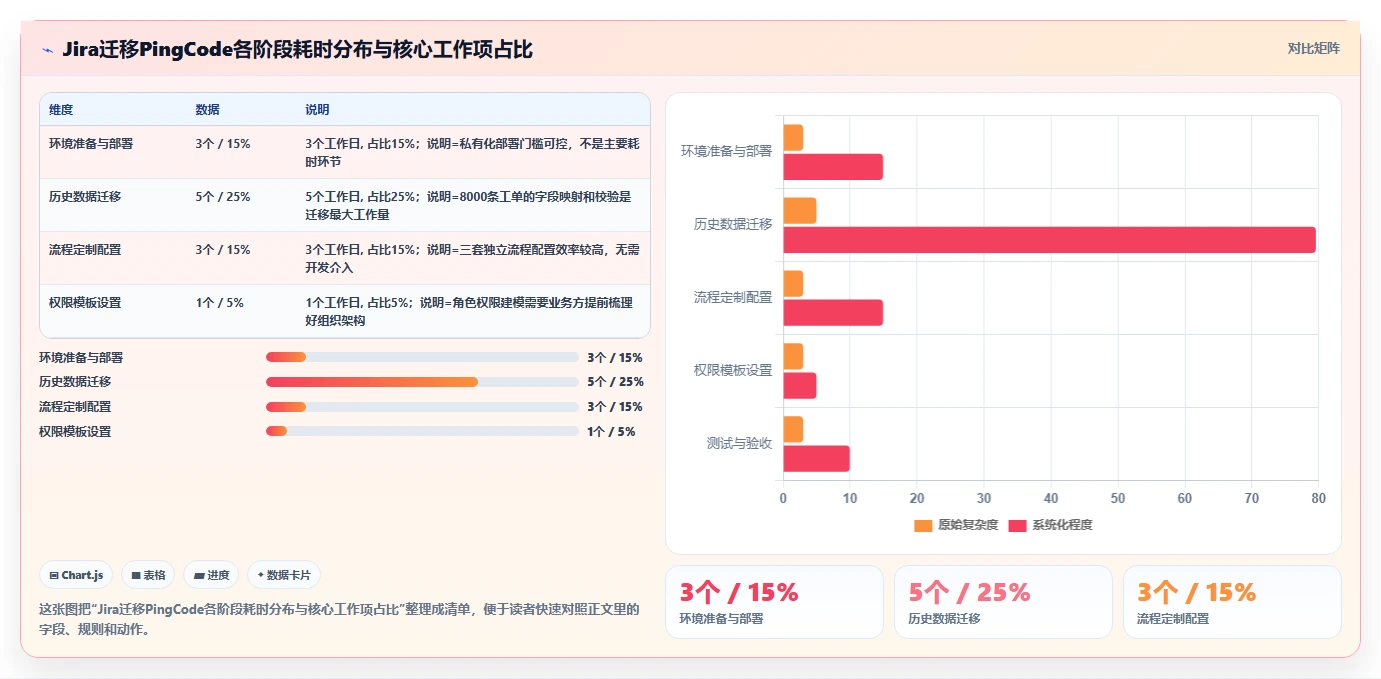1381x679 pixels.
Task: Select 环境准备与部署 table row name
Action: tap(91, 144)
